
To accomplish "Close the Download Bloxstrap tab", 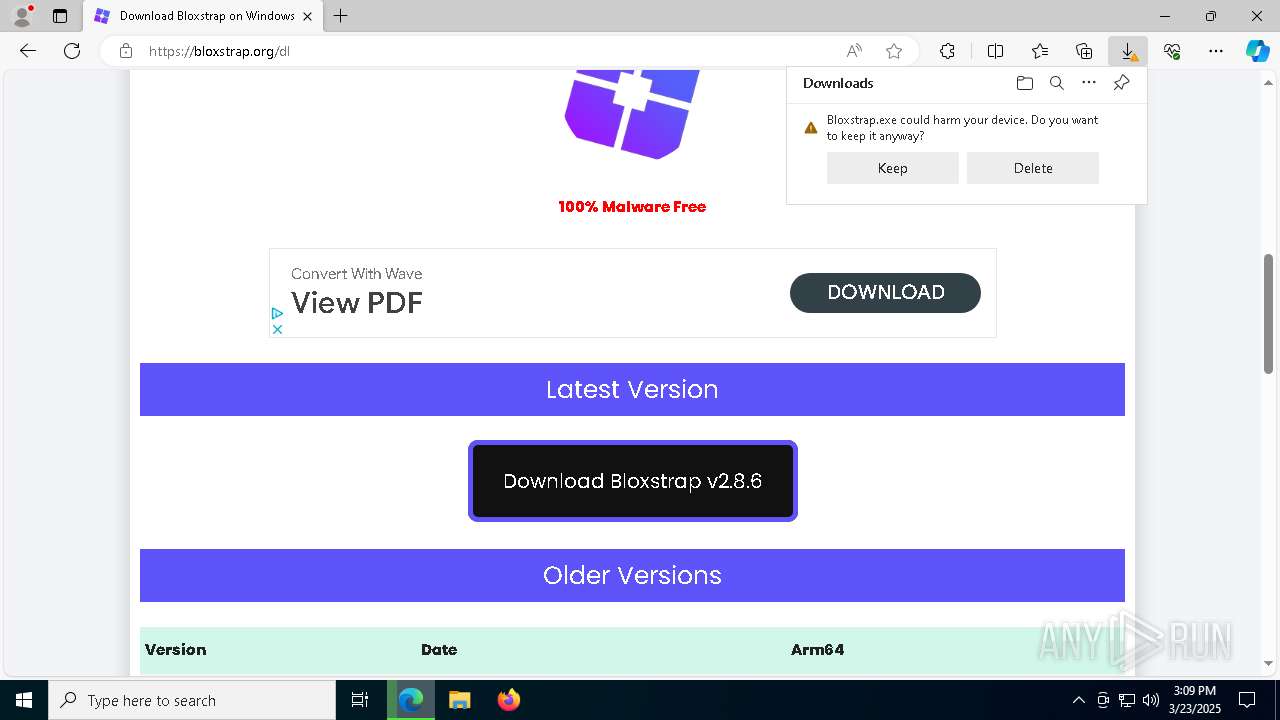I will point(308,16).
